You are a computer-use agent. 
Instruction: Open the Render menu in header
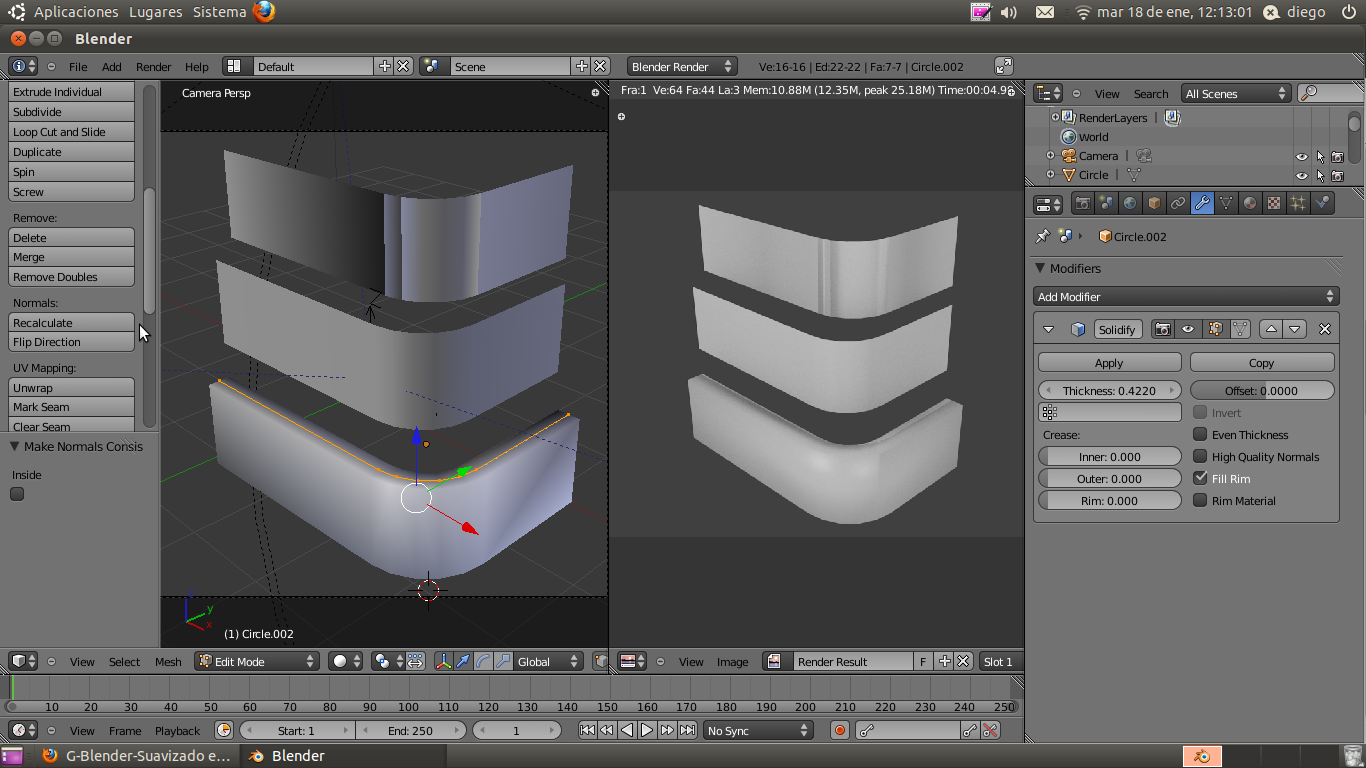[153, 67]
